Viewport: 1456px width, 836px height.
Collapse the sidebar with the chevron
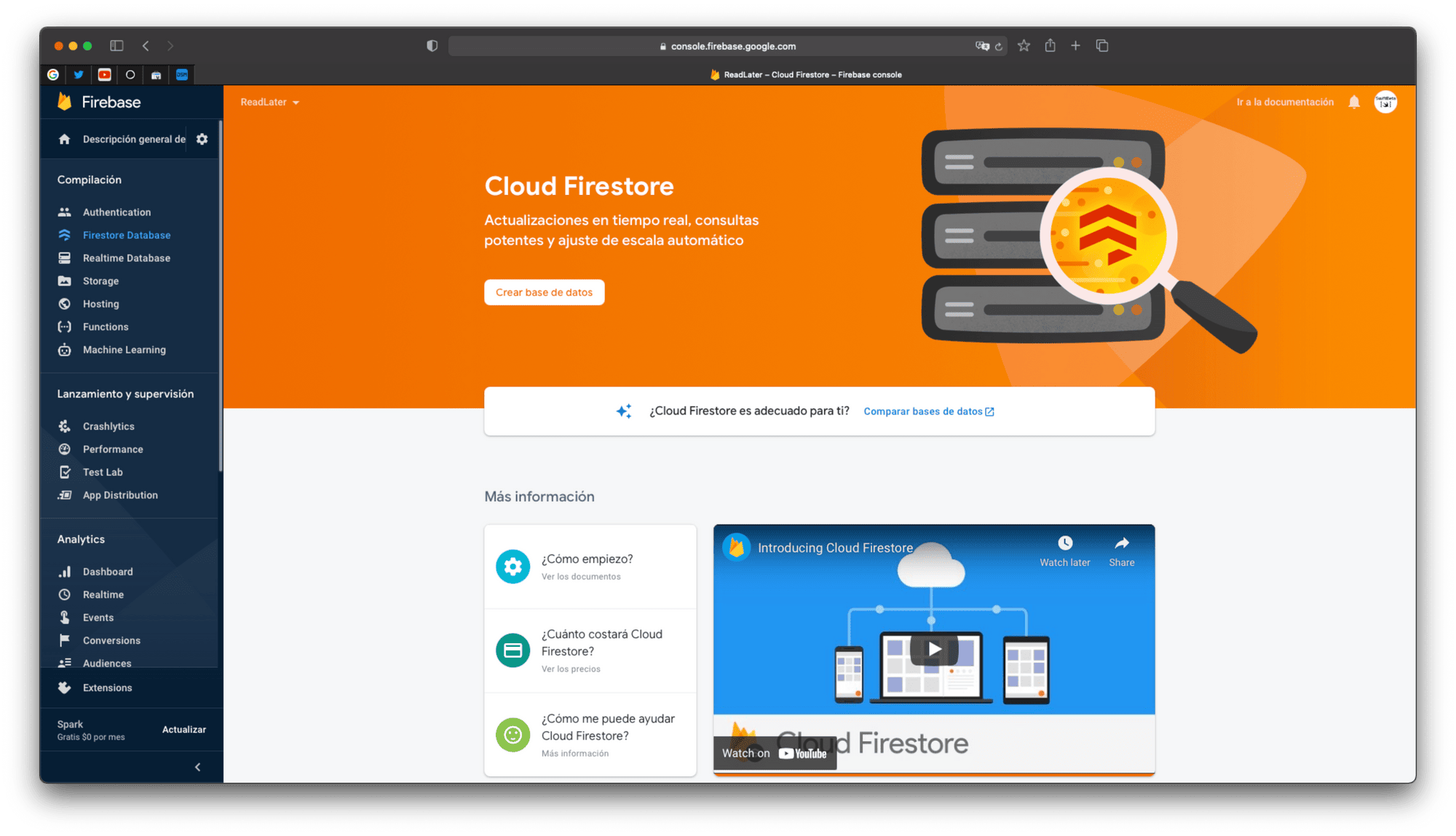click(198, 767)
